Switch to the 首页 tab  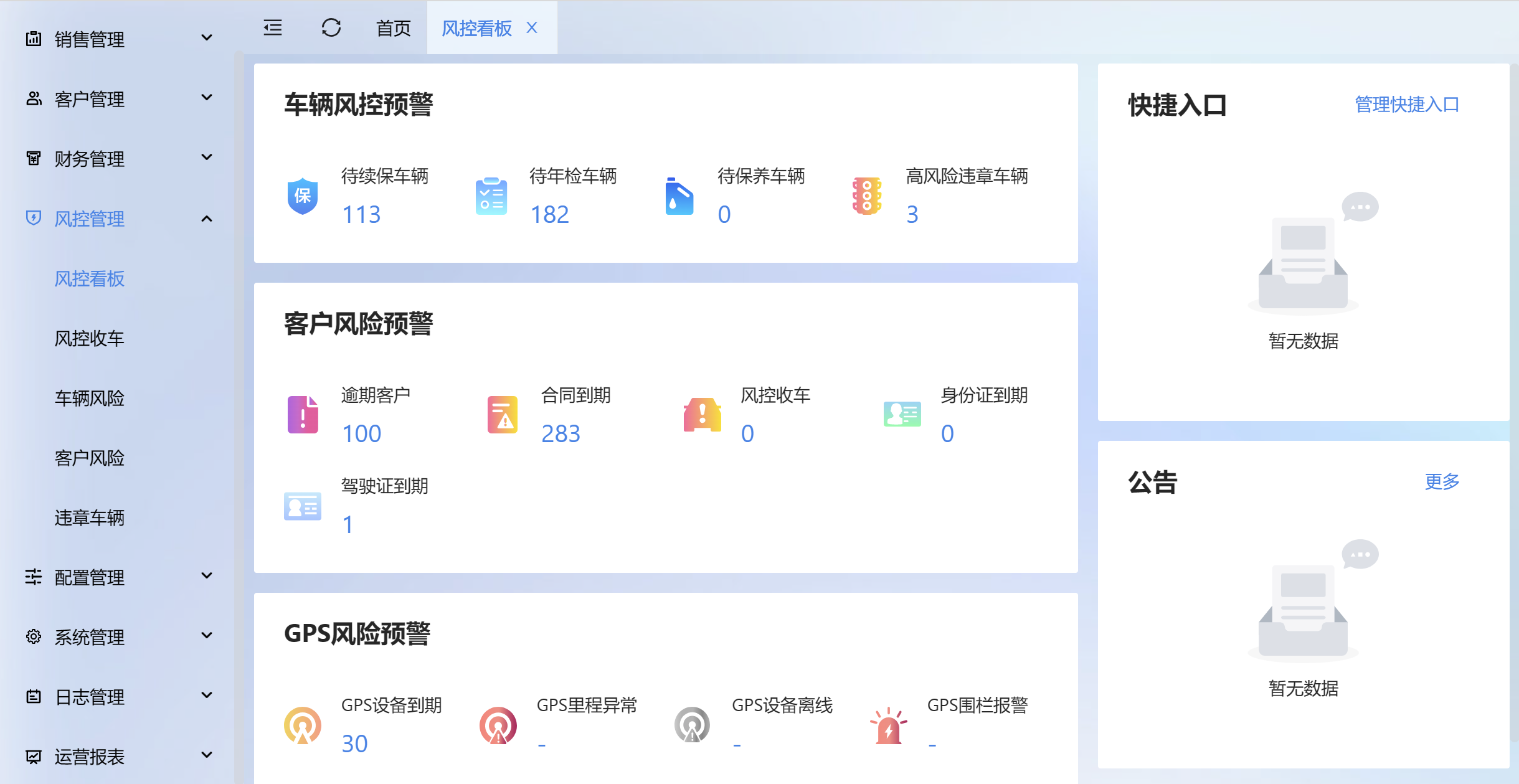pos(393,28)
